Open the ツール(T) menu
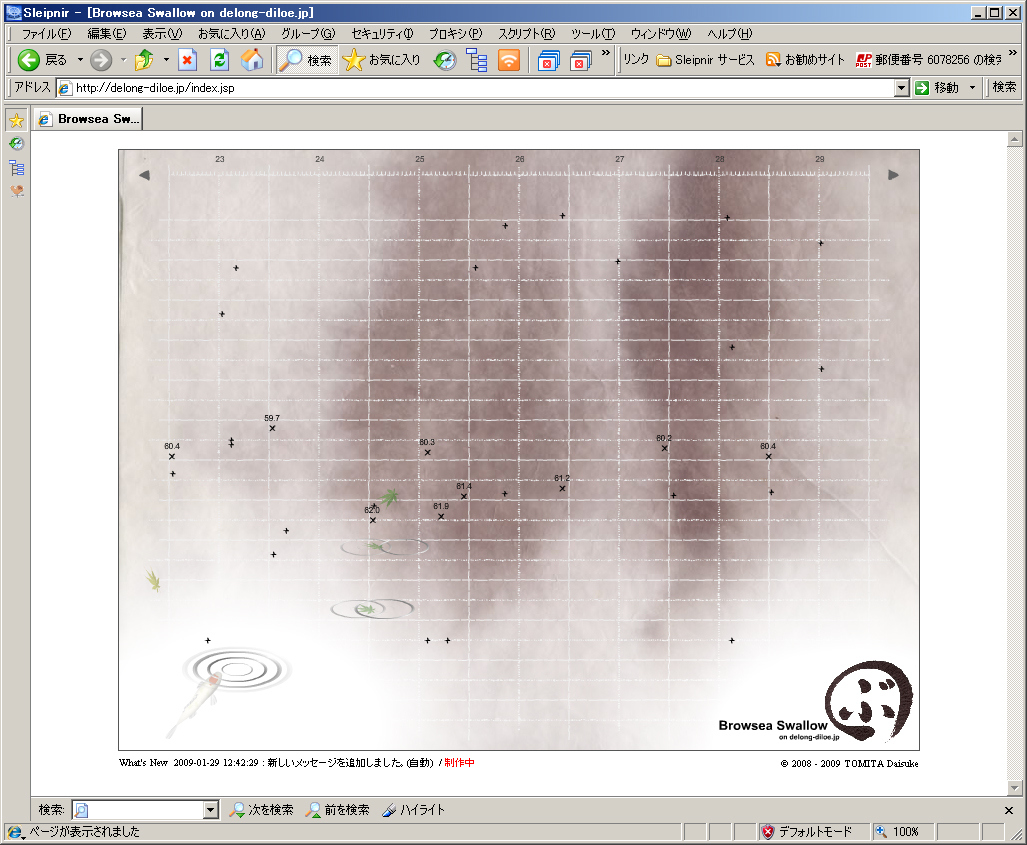 [592, 33]
